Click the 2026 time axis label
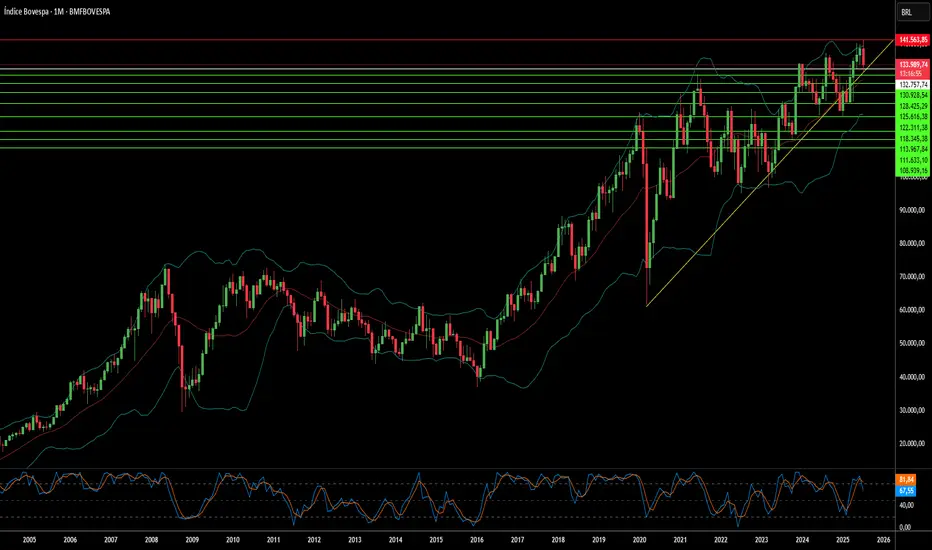Image resolution: width=932 pixels, height=550 pixels. [883, 539]
